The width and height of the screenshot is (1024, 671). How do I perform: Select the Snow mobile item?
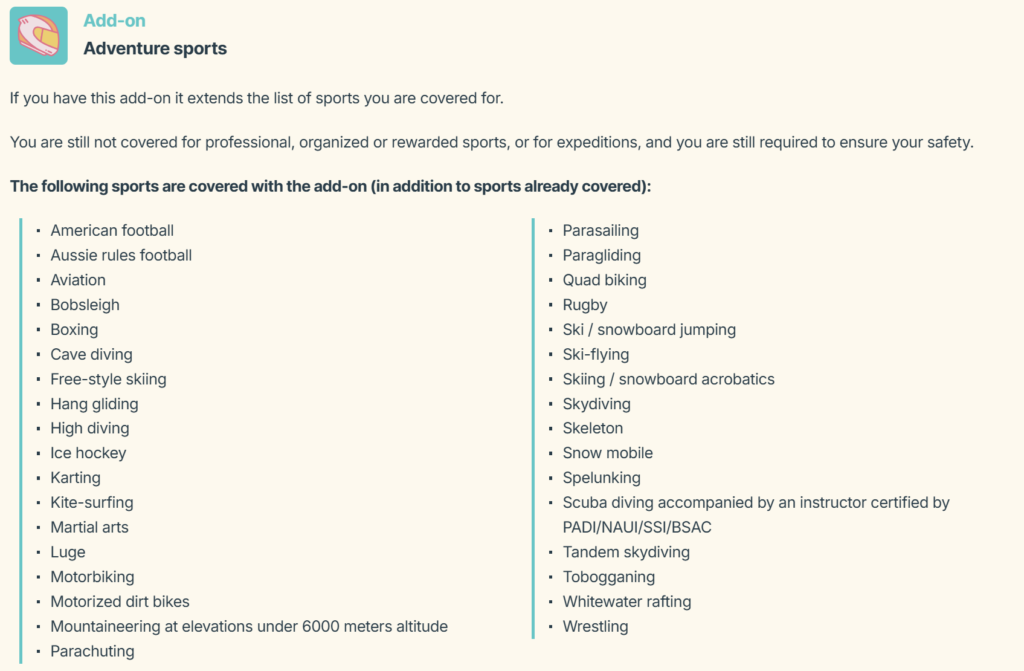click(607, 453)
